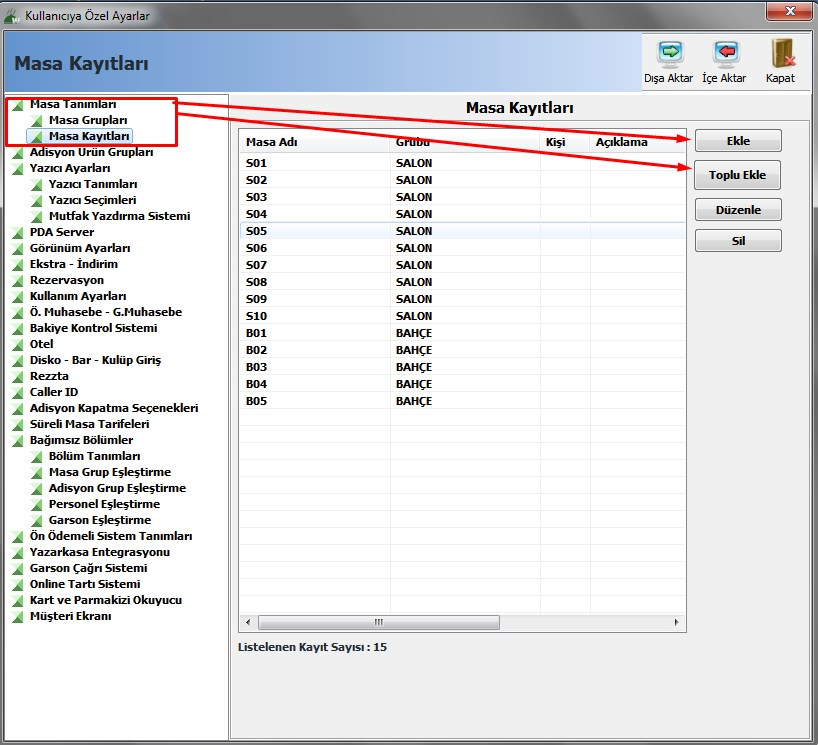
Task: Click the icon beside Bağımsız Bölümler
Action: 18,441
